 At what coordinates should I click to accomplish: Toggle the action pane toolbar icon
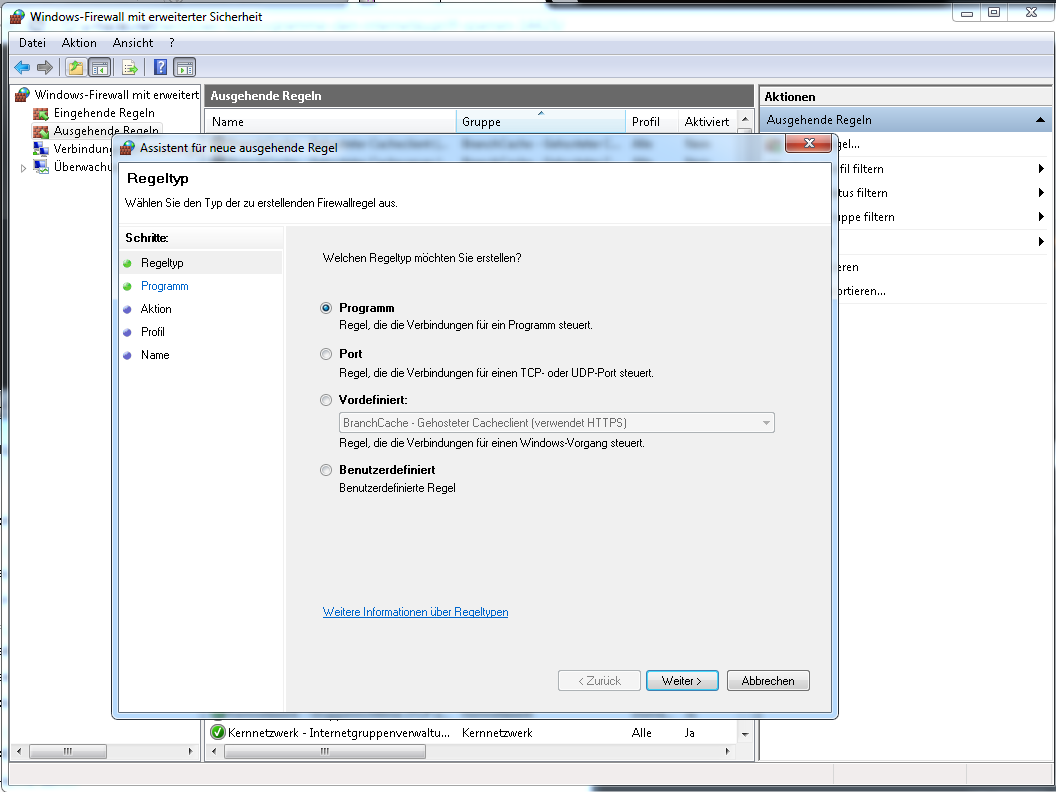pyautogui.click(x=184, y=68)
